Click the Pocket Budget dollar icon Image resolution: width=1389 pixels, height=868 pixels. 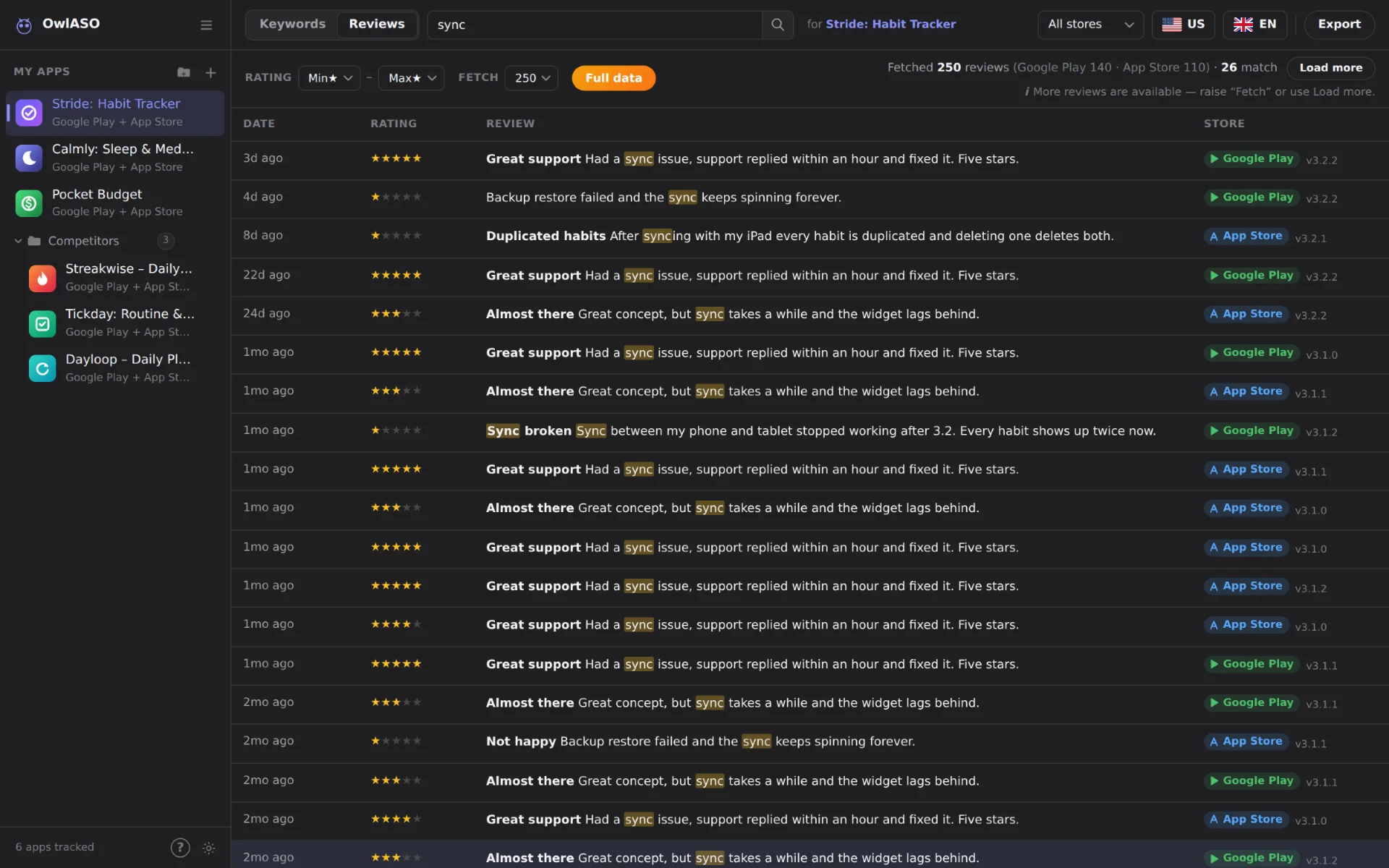click(29, 203)
